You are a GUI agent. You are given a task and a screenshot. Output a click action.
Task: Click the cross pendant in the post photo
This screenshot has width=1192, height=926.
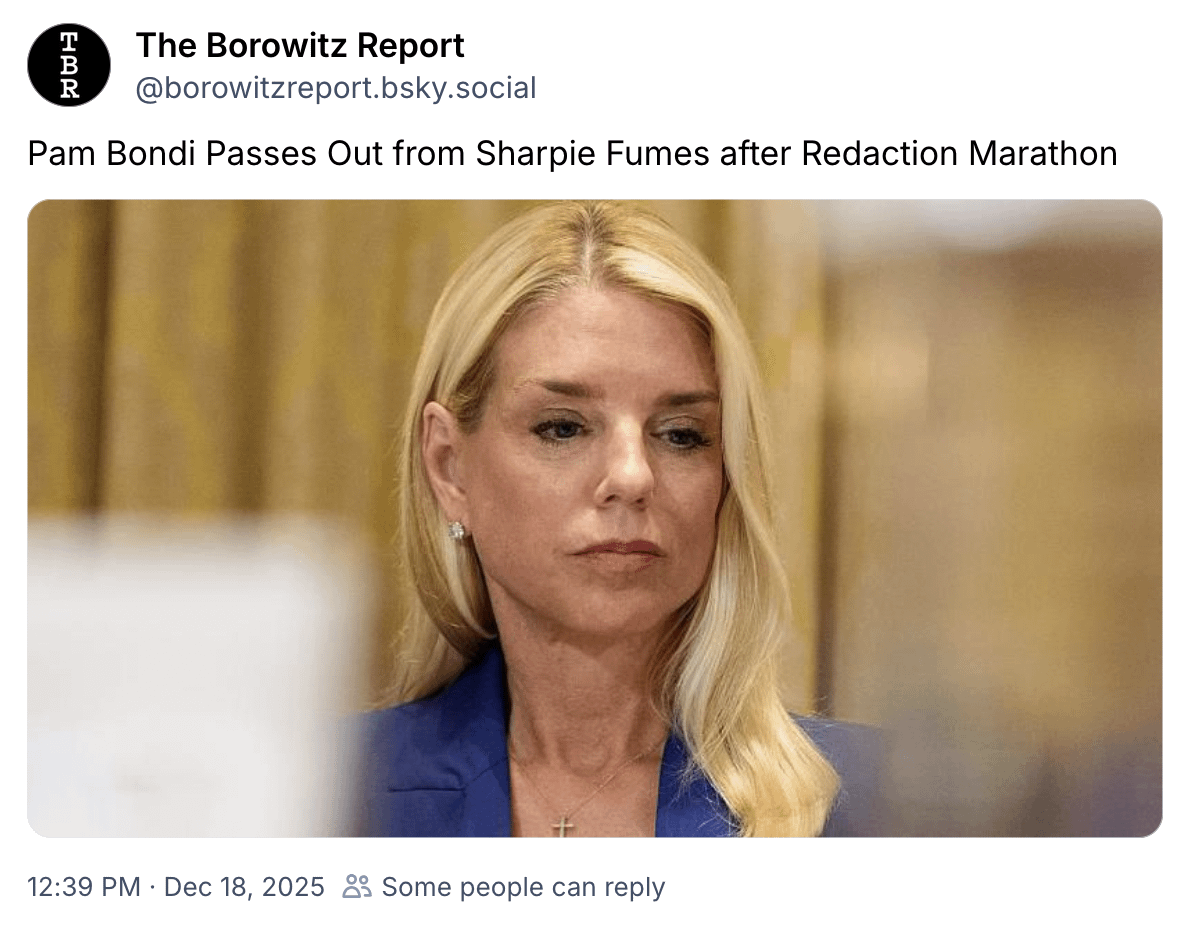tap(563, 826)
